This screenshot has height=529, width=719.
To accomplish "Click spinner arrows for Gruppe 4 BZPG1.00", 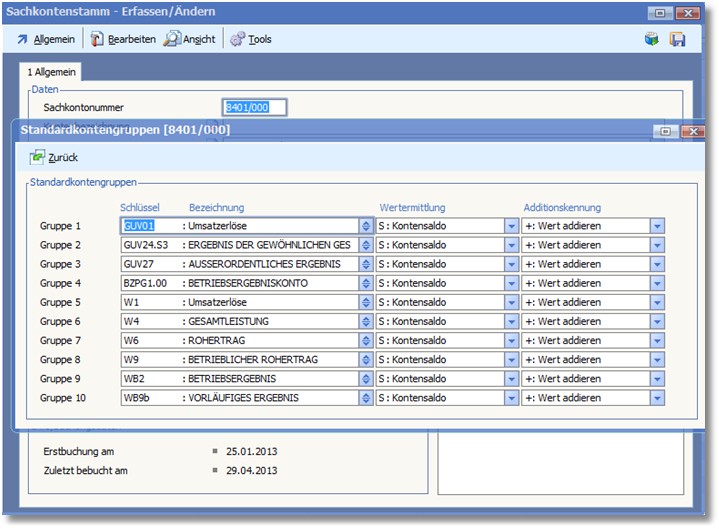I will [366, 283].
